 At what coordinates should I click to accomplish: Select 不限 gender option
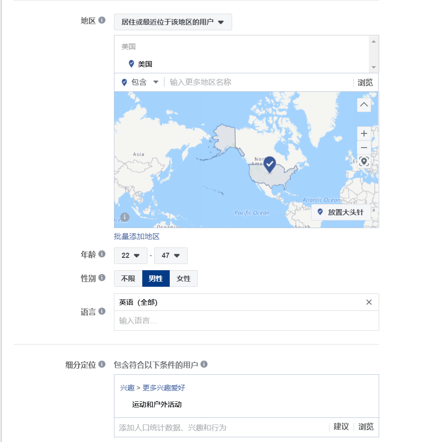click(128, 279)
